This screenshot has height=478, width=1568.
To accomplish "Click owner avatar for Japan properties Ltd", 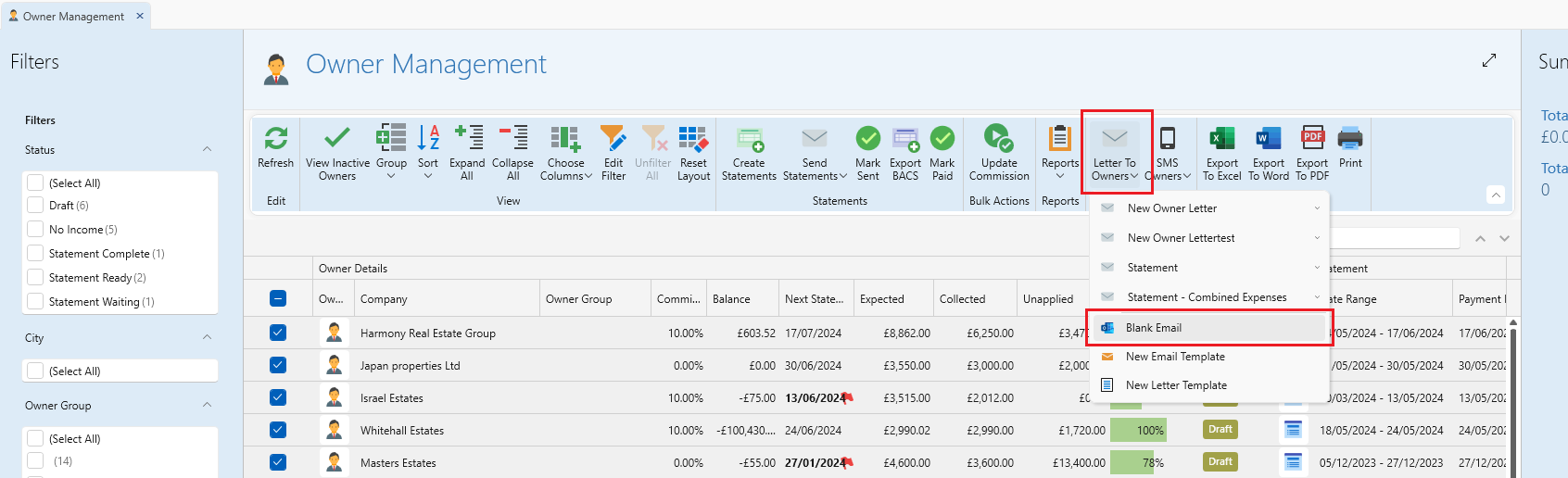I will click(x=335, y=365).
